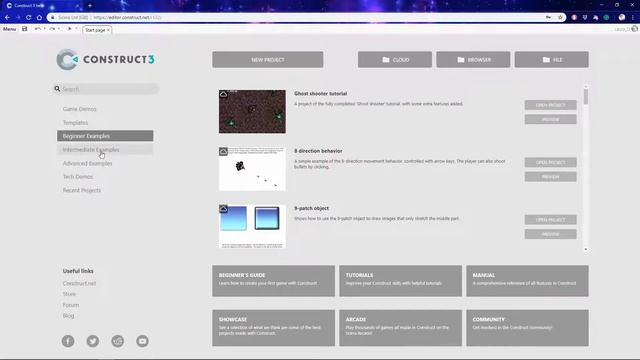The image size is (640, 360).
Task: Click the browser Forward arrow
Action: (18, 18)
